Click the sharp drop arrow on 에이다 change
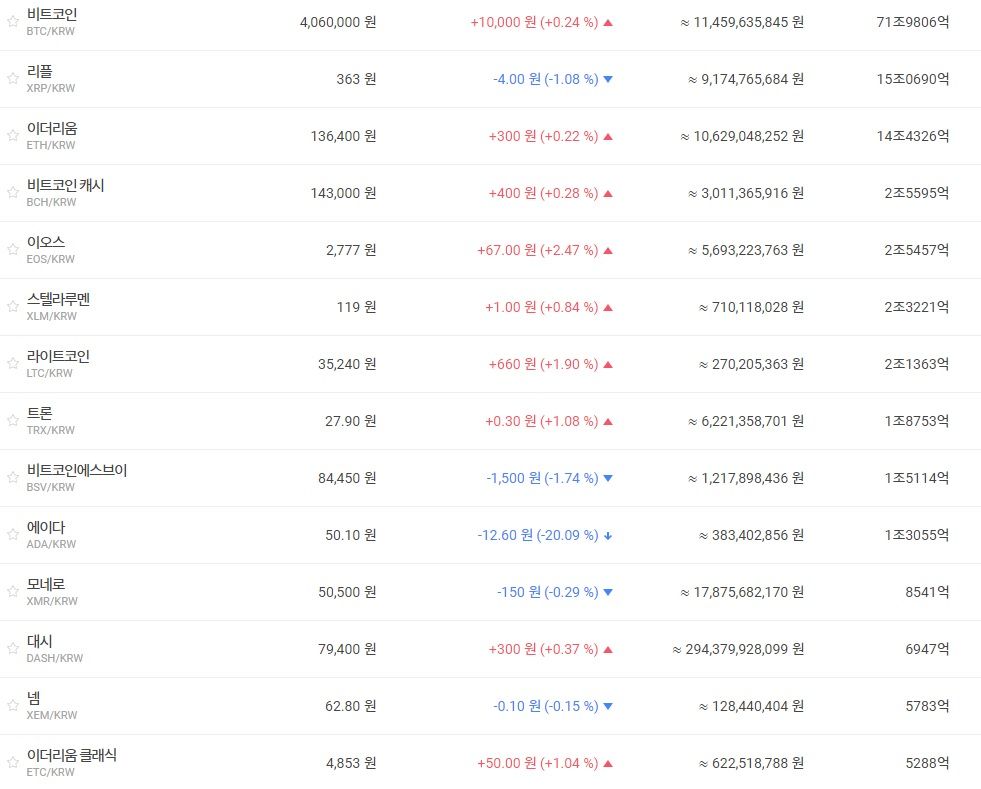This screenshot has width=981, height=789. pos(607,536)
